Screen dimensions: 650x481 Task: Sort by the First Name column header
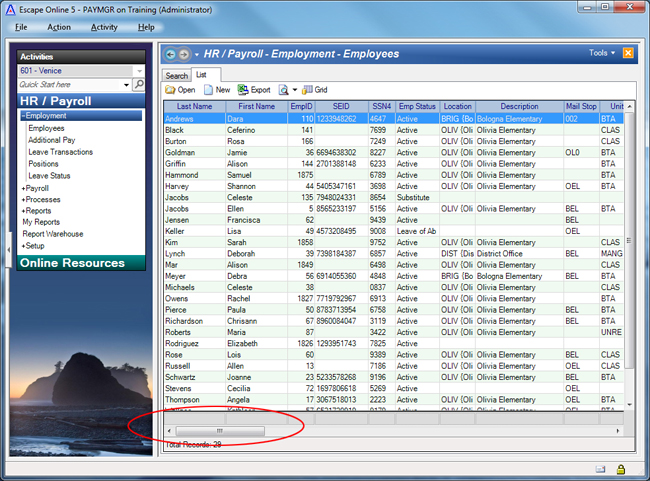(x=257, y=107)
